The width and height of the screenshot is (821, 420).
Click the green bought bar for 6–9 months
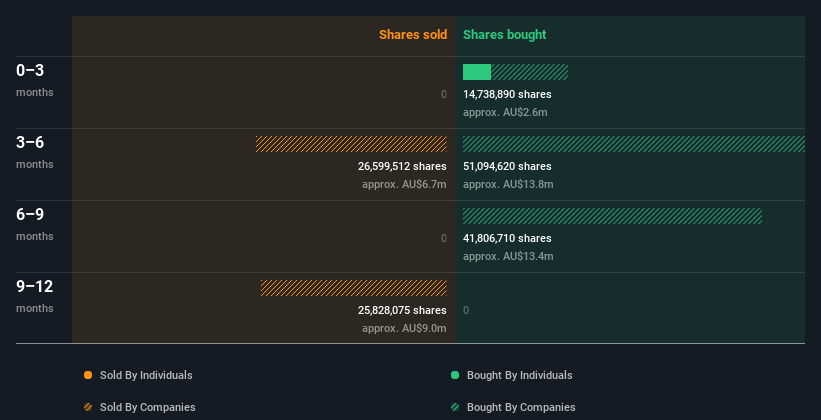click(x=612, y=216)
